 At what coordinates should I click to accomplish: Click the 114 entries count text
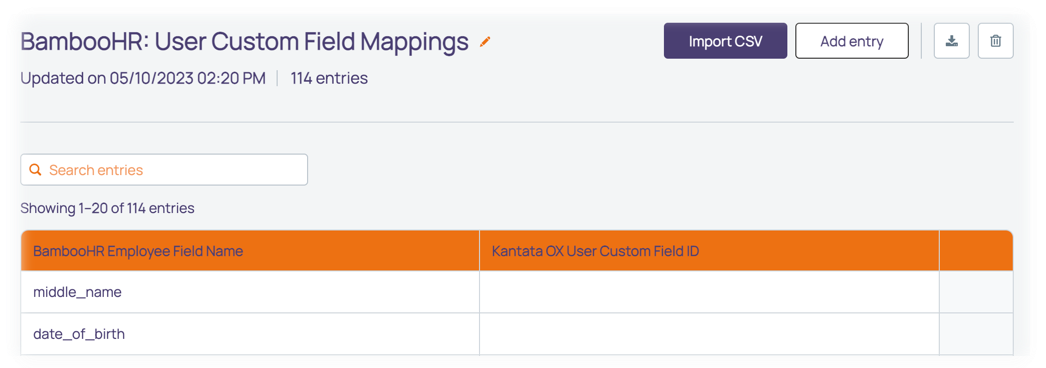(329, 79)
